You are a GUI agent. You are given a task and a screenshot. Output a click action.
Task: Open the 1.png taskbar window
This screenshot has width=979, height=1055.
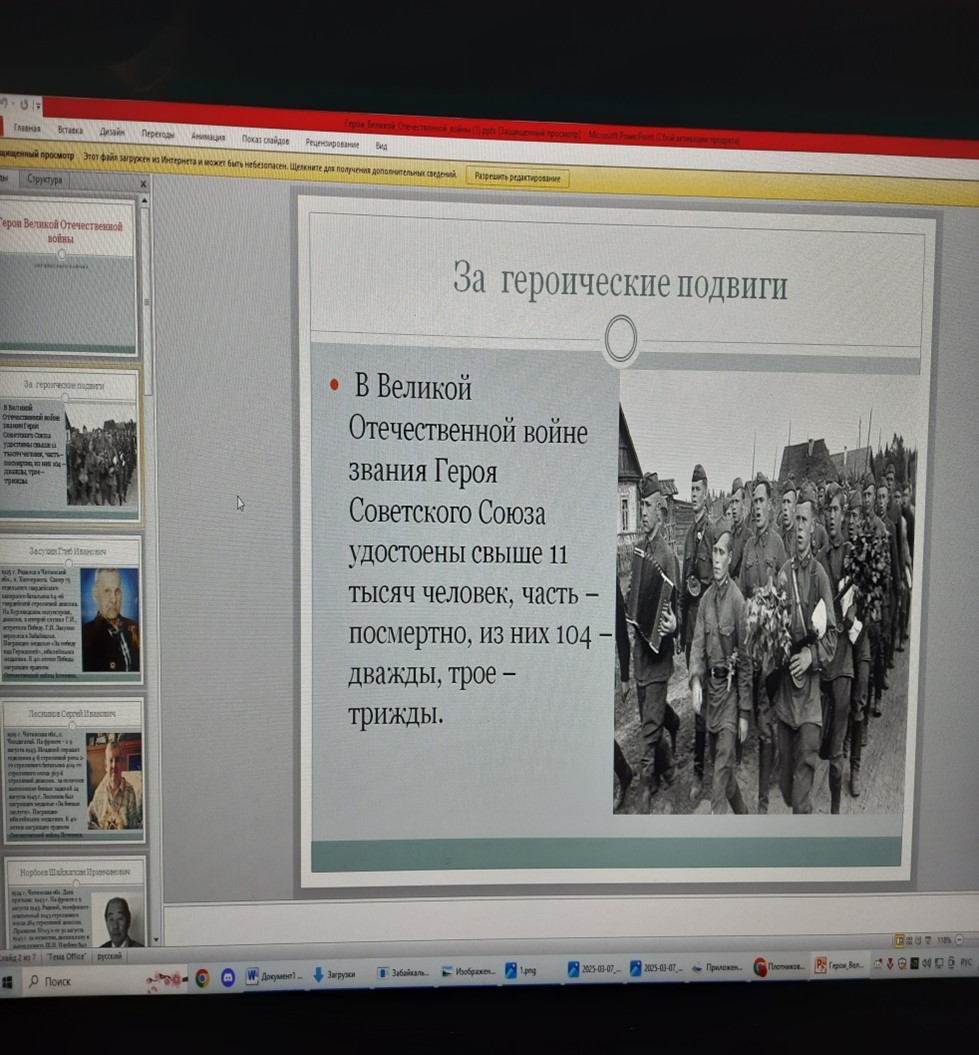pyautogui.click(x=522, y=970)
